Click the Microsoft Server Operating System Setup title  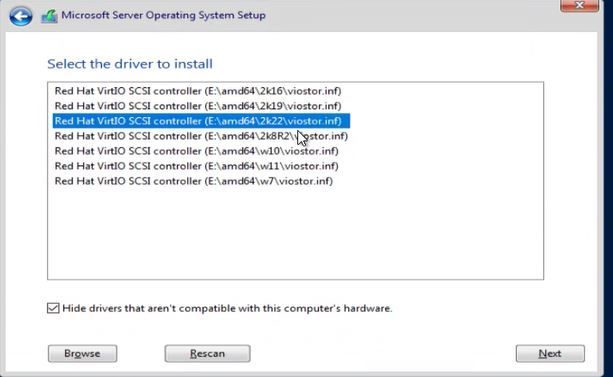click(x=163, y=15)
